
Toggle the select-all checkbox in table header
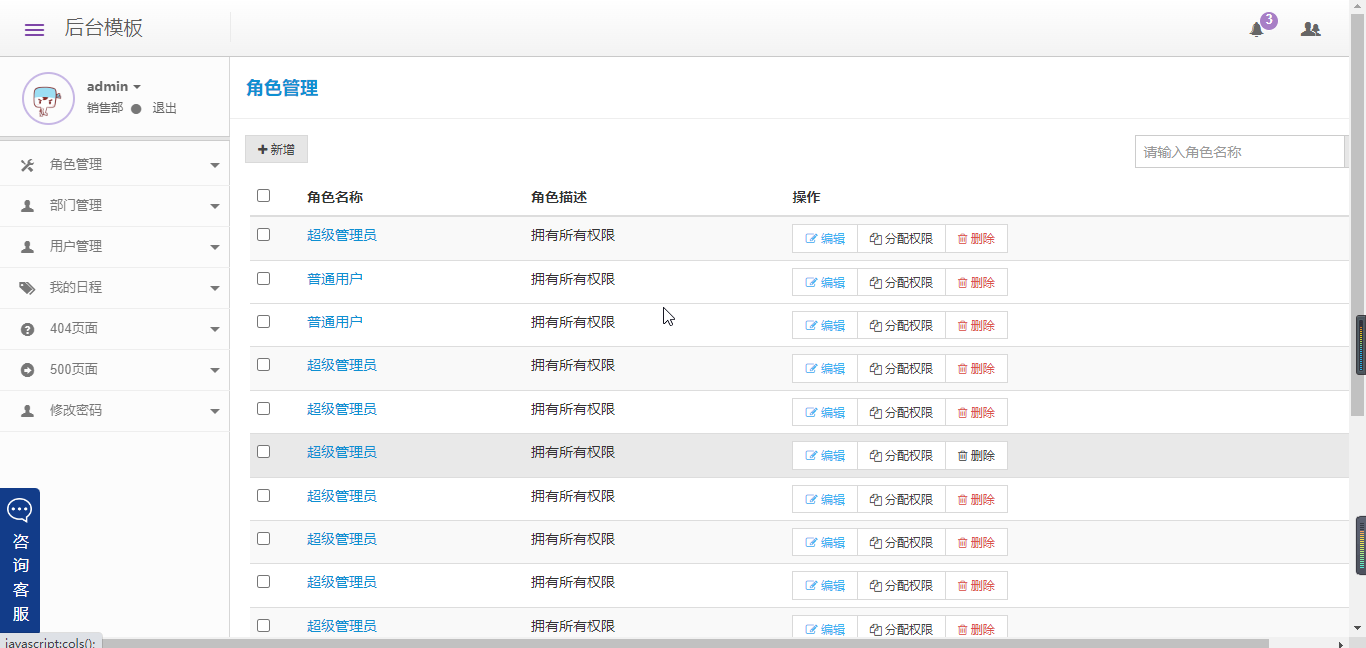264,196
